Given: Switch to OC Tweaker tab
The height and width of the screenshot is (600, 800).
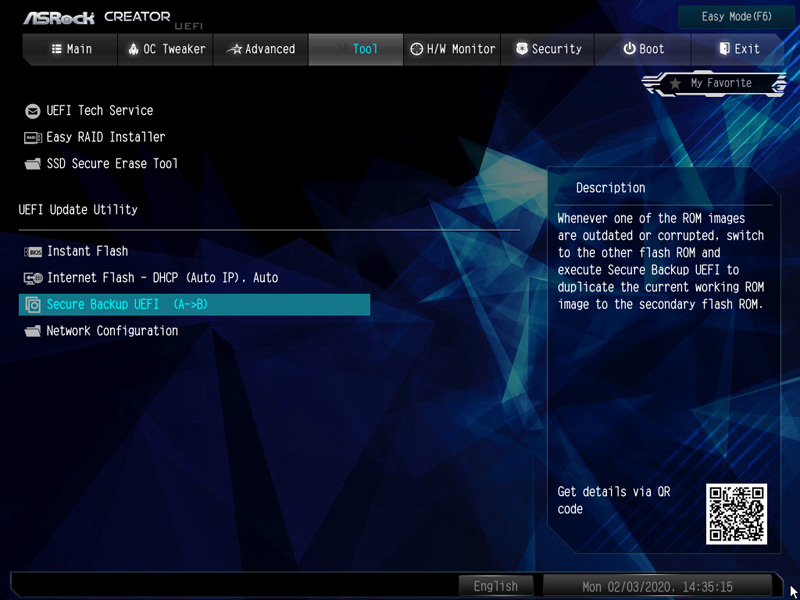Looking at the screenshot, I should pyautogui.click(x=166, y=49).
